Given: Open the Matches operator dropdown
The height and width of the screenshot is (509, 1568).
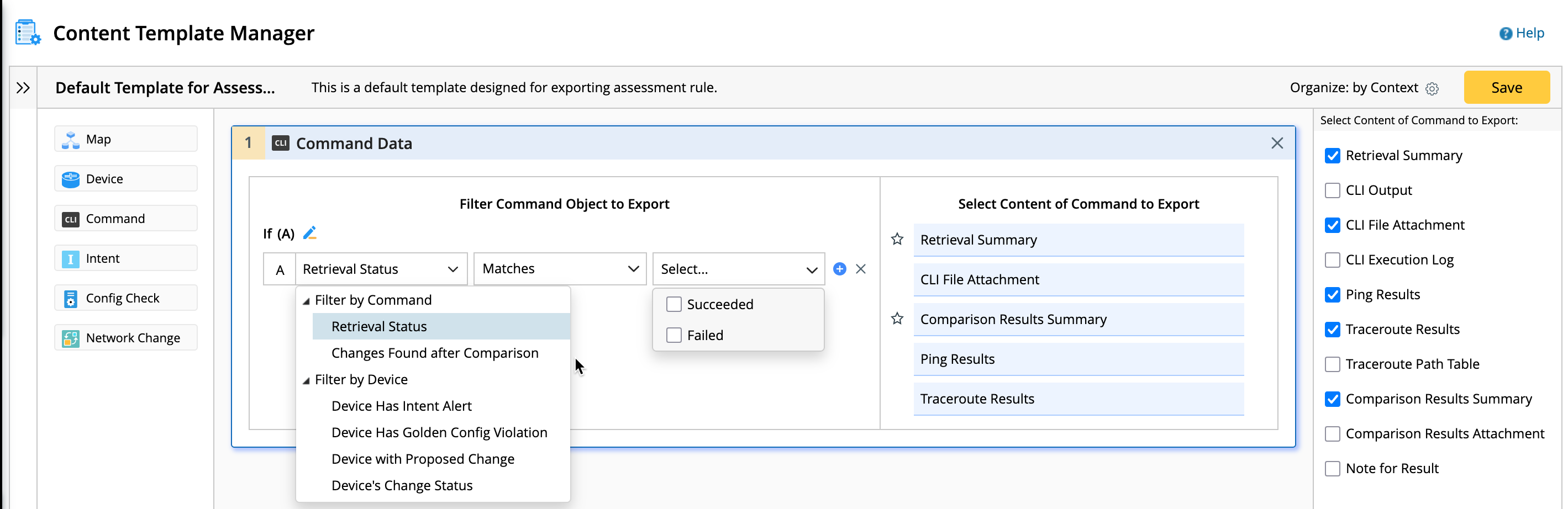Looking at the screenshot, I should 559,269.
